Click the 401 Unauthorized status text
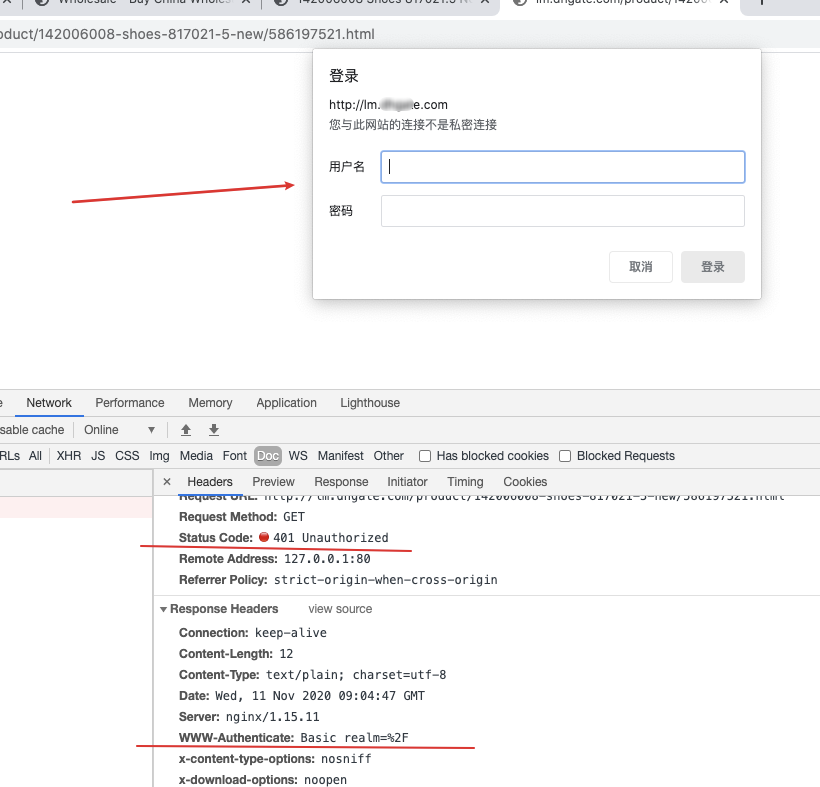Image resolution: width=820 pixels, height=787 pixels. point(331,538)
